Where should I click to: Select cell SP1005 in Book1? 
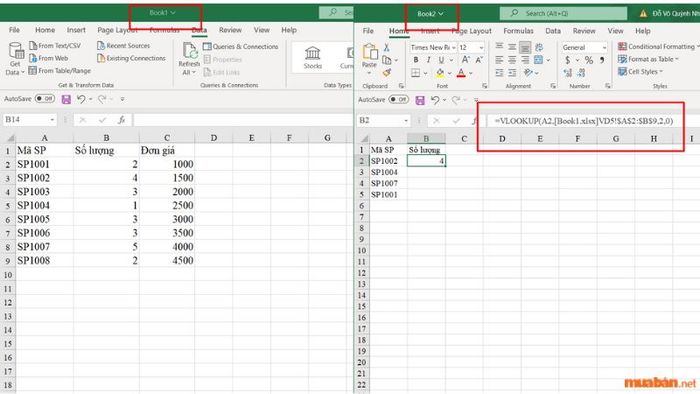tap(44, 219)
